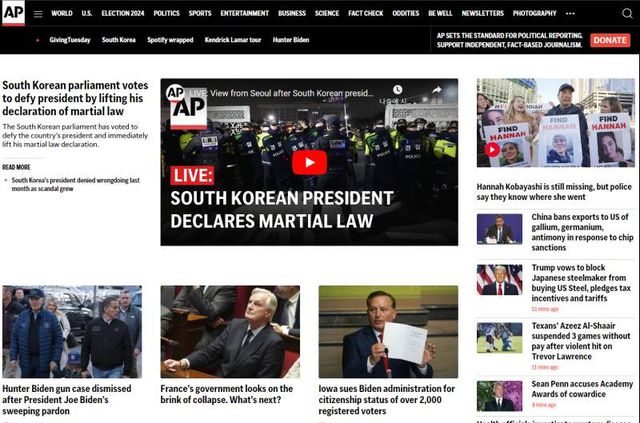Image resolution: width=640 pixels, height=423 pixels.
Task: Expand more sections with three-dots menu
Action: pos(571,14)
